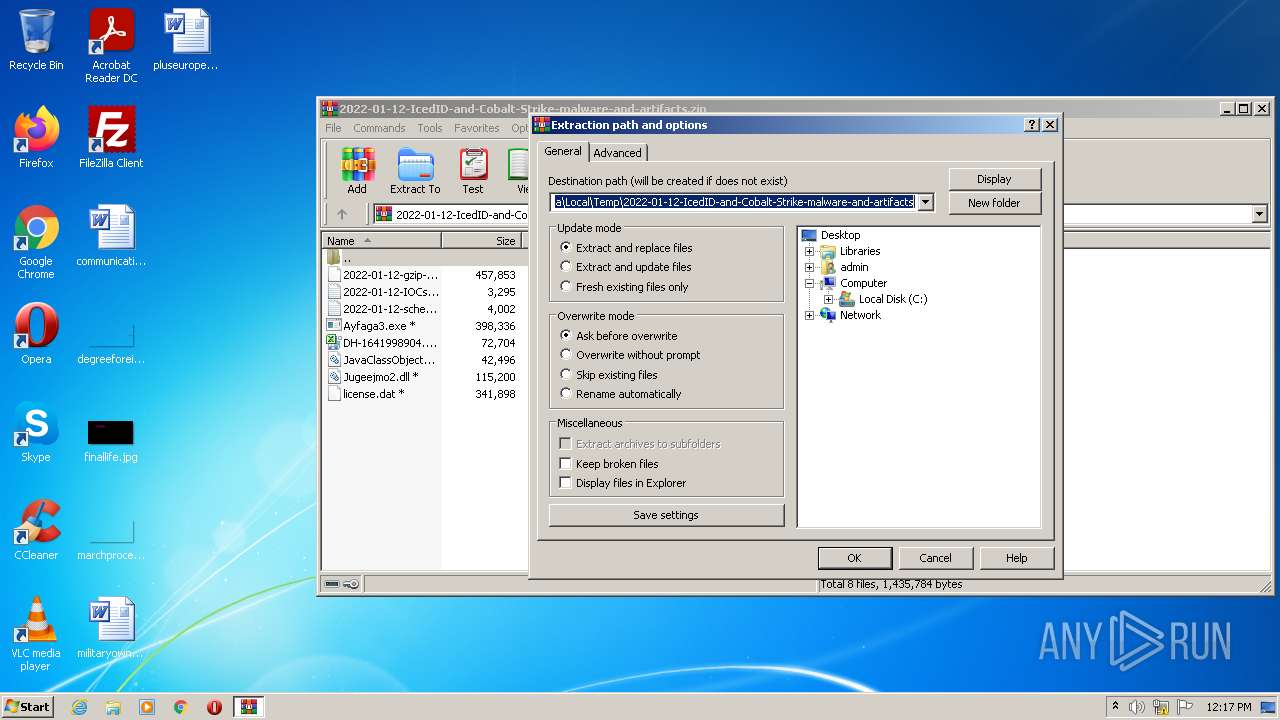Confirm extraction with OK button
Viewport: 1280px width, 720px height.
tap(854, 558)
